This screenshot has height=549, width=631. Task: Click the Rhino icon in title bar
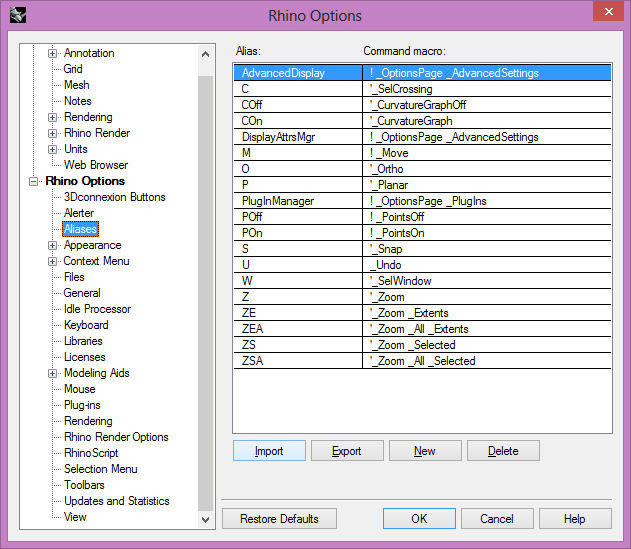[18, 14]
